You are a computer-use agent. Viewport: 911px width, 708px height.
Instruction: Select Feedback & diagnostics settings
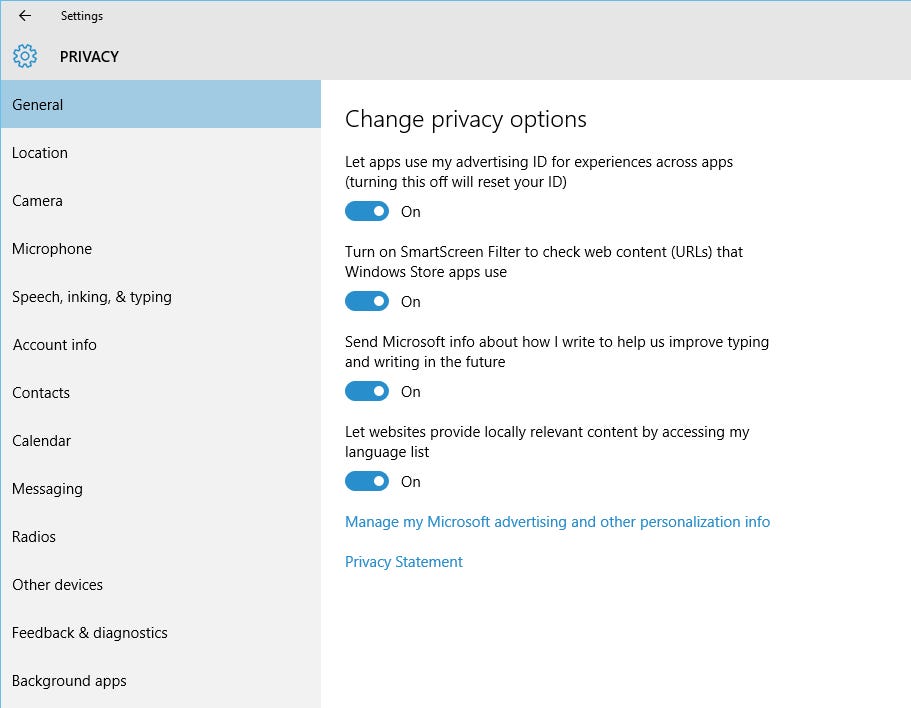click(x=89, y=632)
